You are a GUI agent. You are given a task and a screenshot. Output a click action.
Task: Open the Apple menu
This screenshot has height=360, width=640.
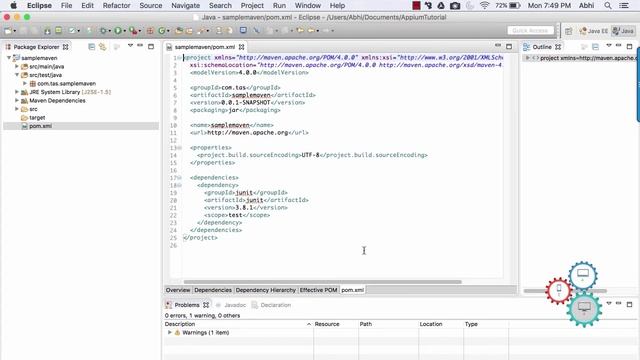click(13, 6)
